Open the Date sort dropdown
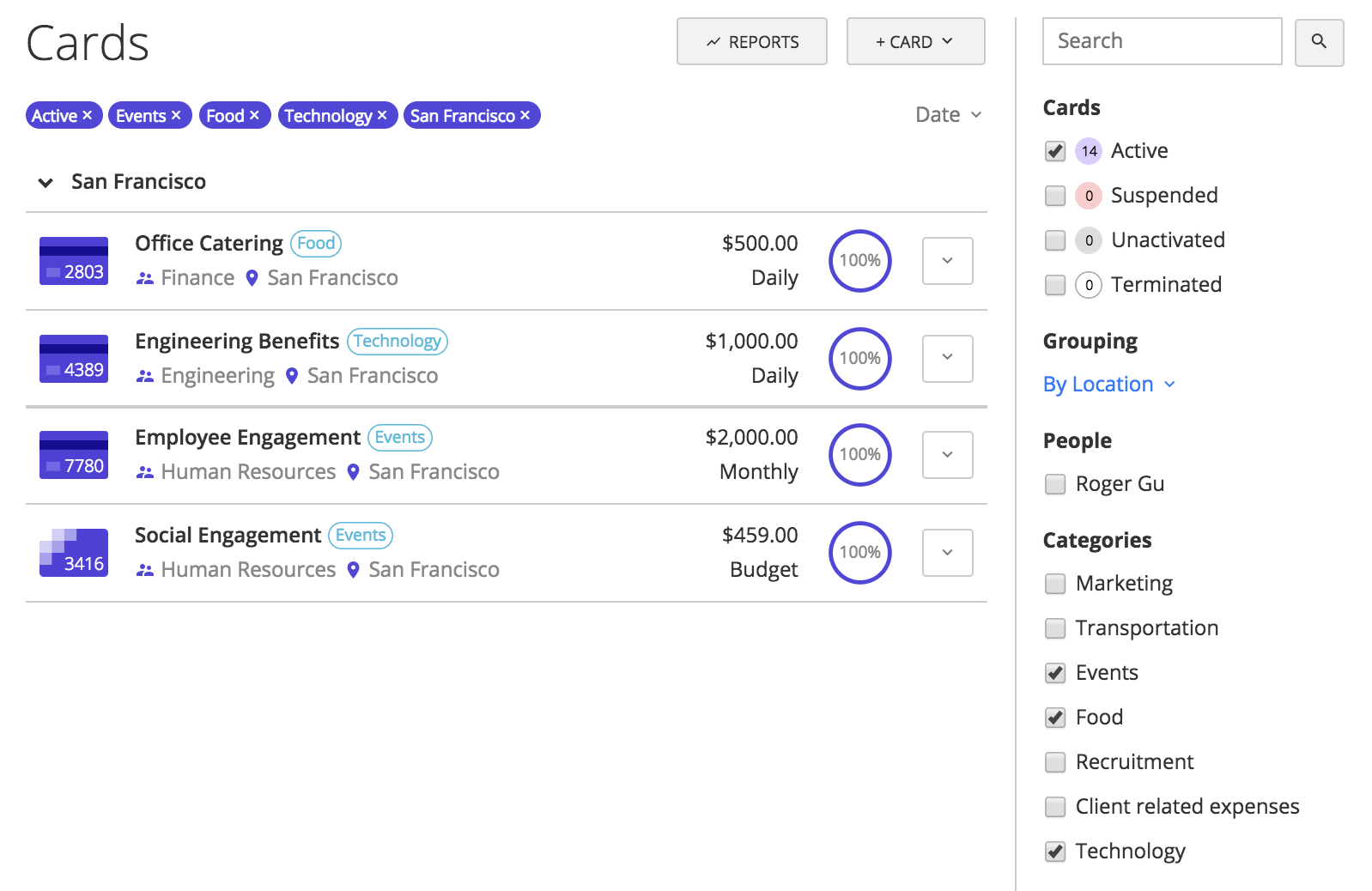Viewport: 1372px width, 891px height. tap(948, 115)
